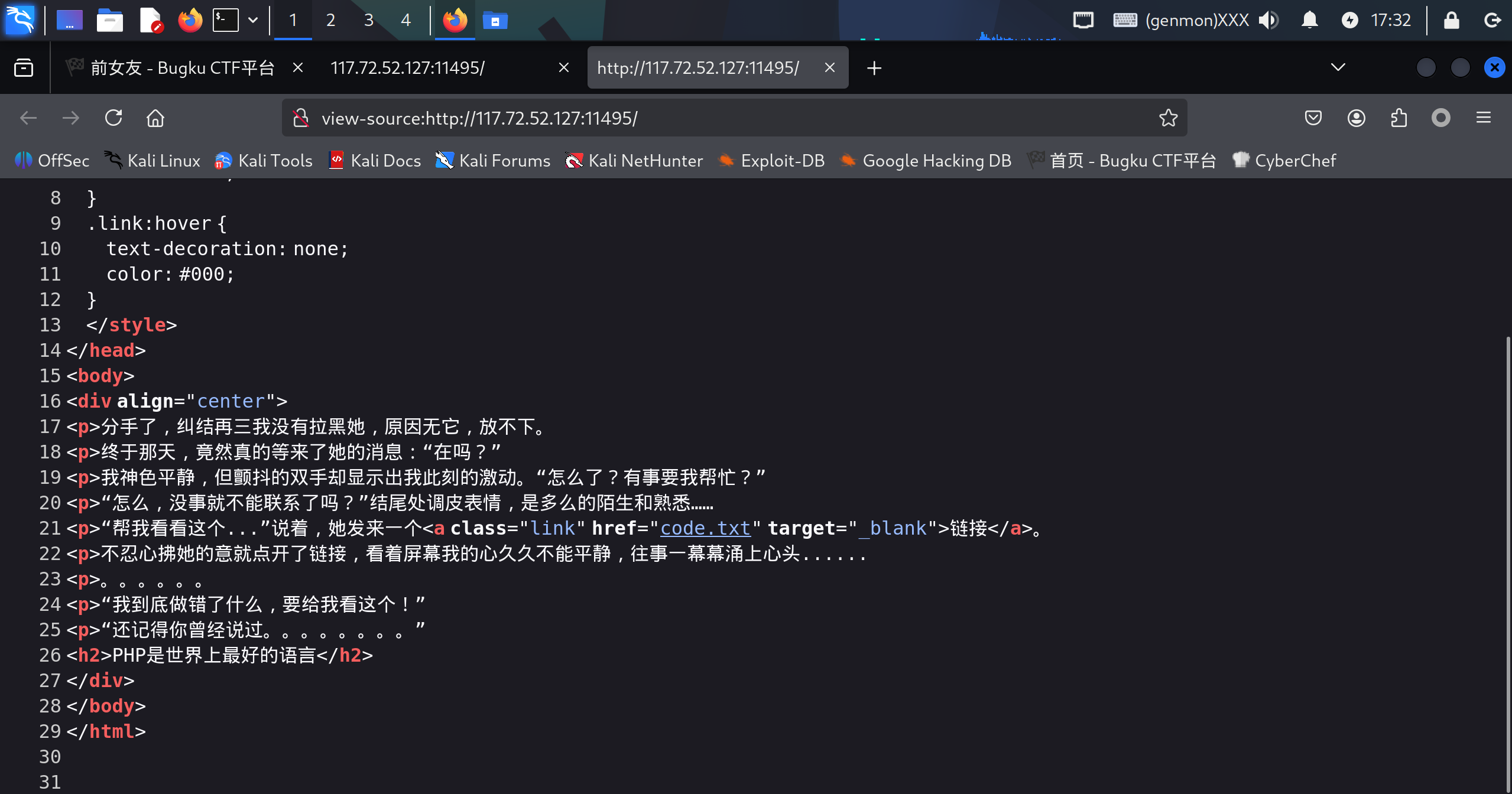The height and width of the screenshot is (794, 1512).
Task: Open the terminal emulator launcher
Action: click(226, 20)
